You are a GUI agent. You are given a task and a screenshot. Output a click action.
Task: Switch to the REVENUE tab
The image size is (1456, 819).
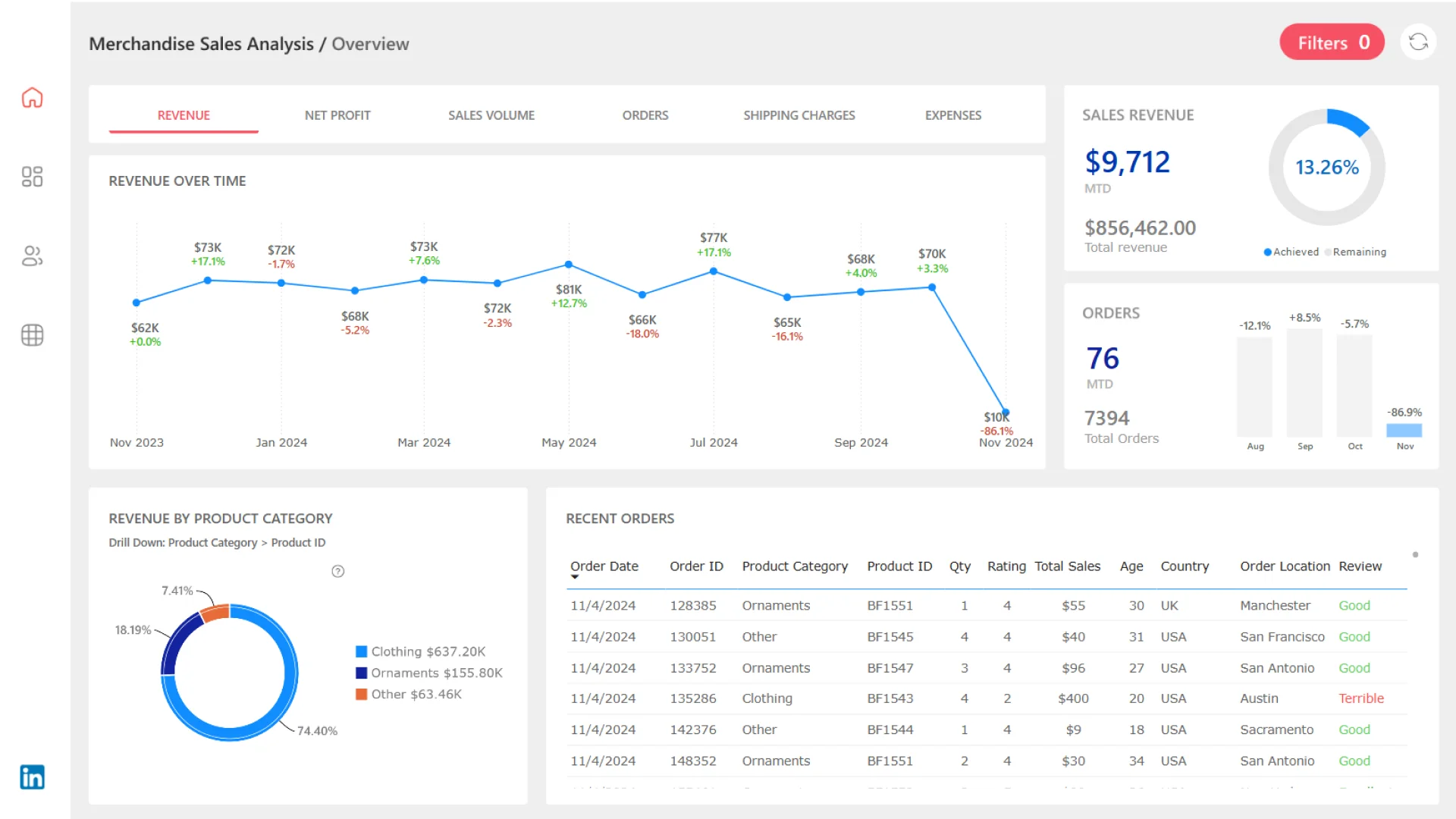[x=184, y=115]
